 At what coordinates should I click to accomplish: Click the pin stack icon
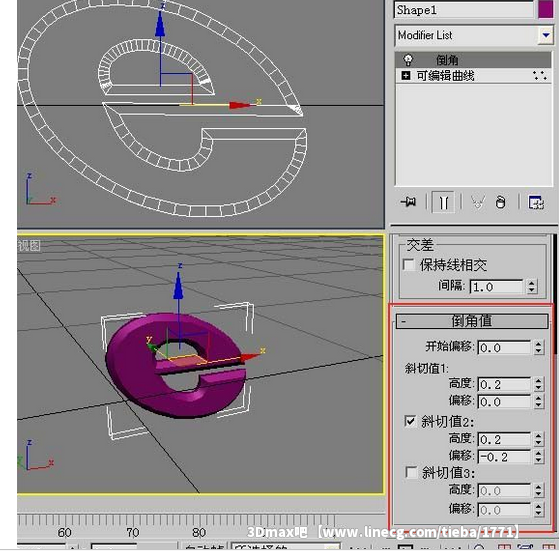409,202
